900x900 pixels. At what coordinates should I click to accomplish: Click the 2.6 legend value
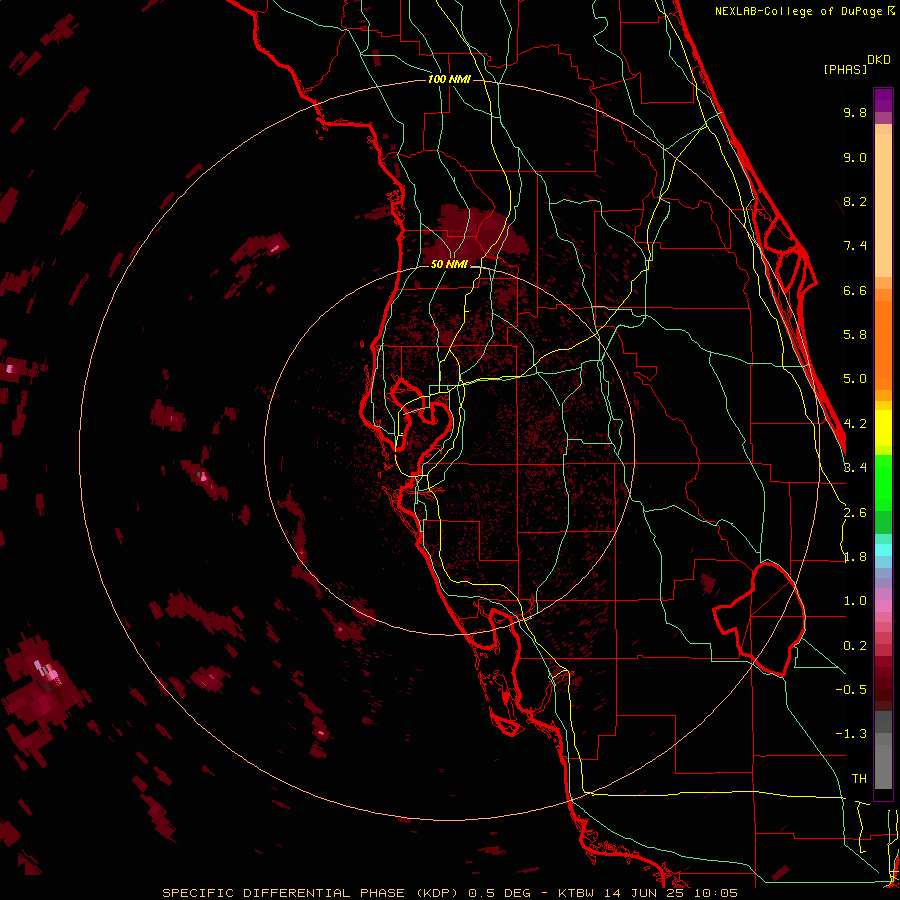pos(855,513)
